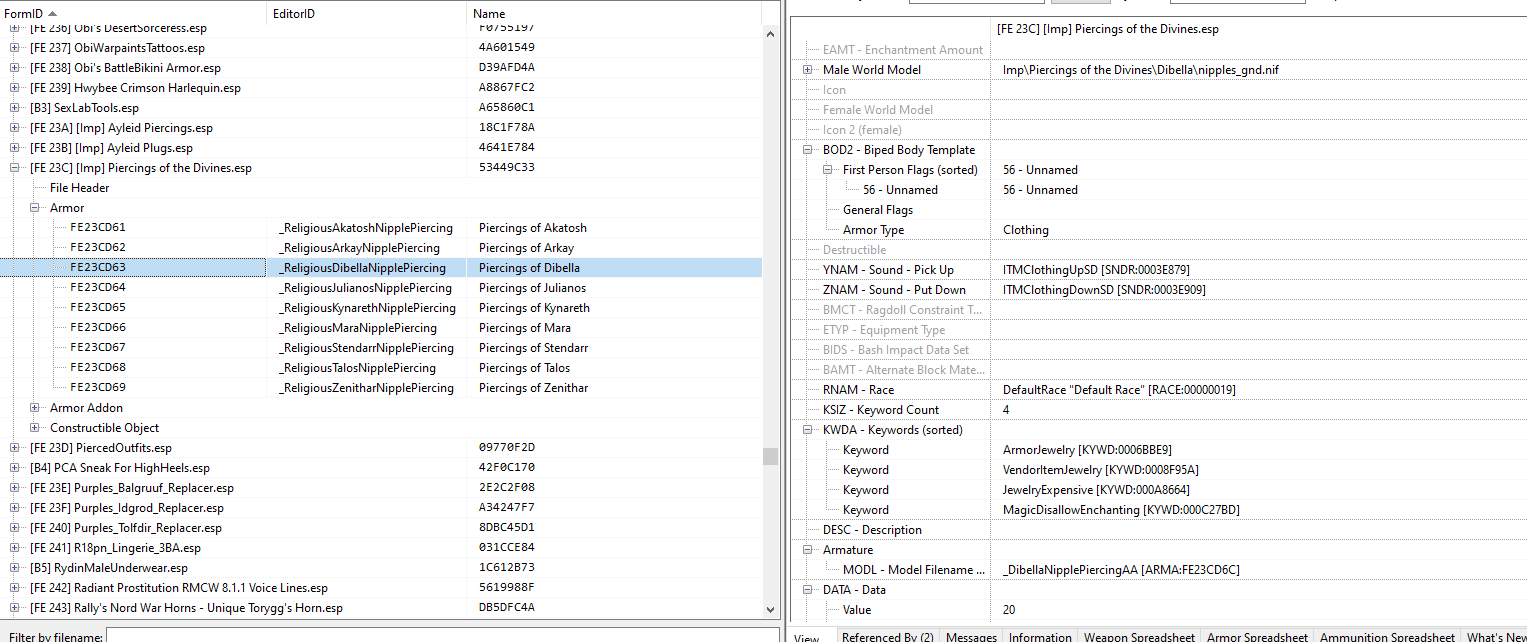Viewport: 1527px width, 642px height.
Task: Click the MagicDisallowEnchanting keyword value
Action: 1121,510
